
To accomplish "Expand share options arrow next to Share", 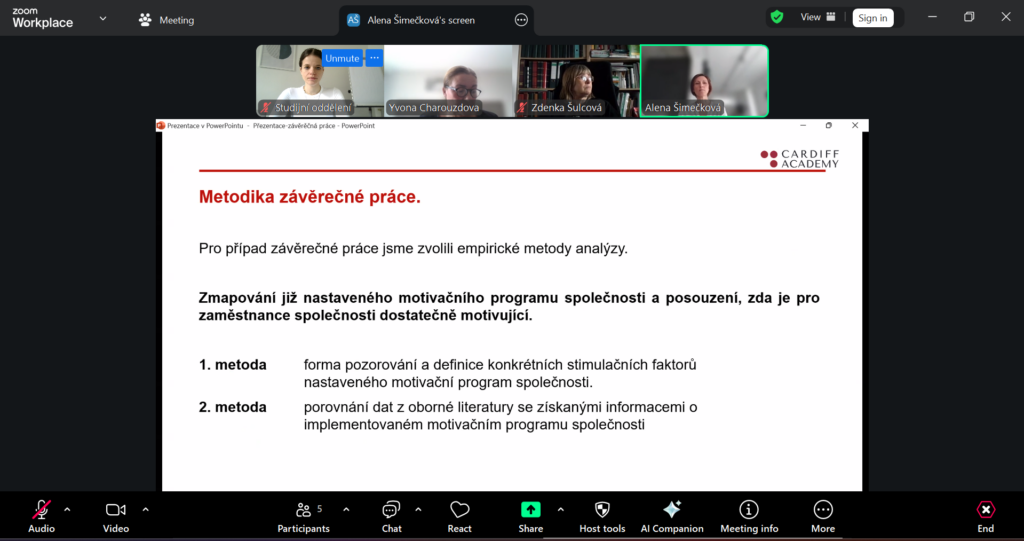I will click(560, 510).
